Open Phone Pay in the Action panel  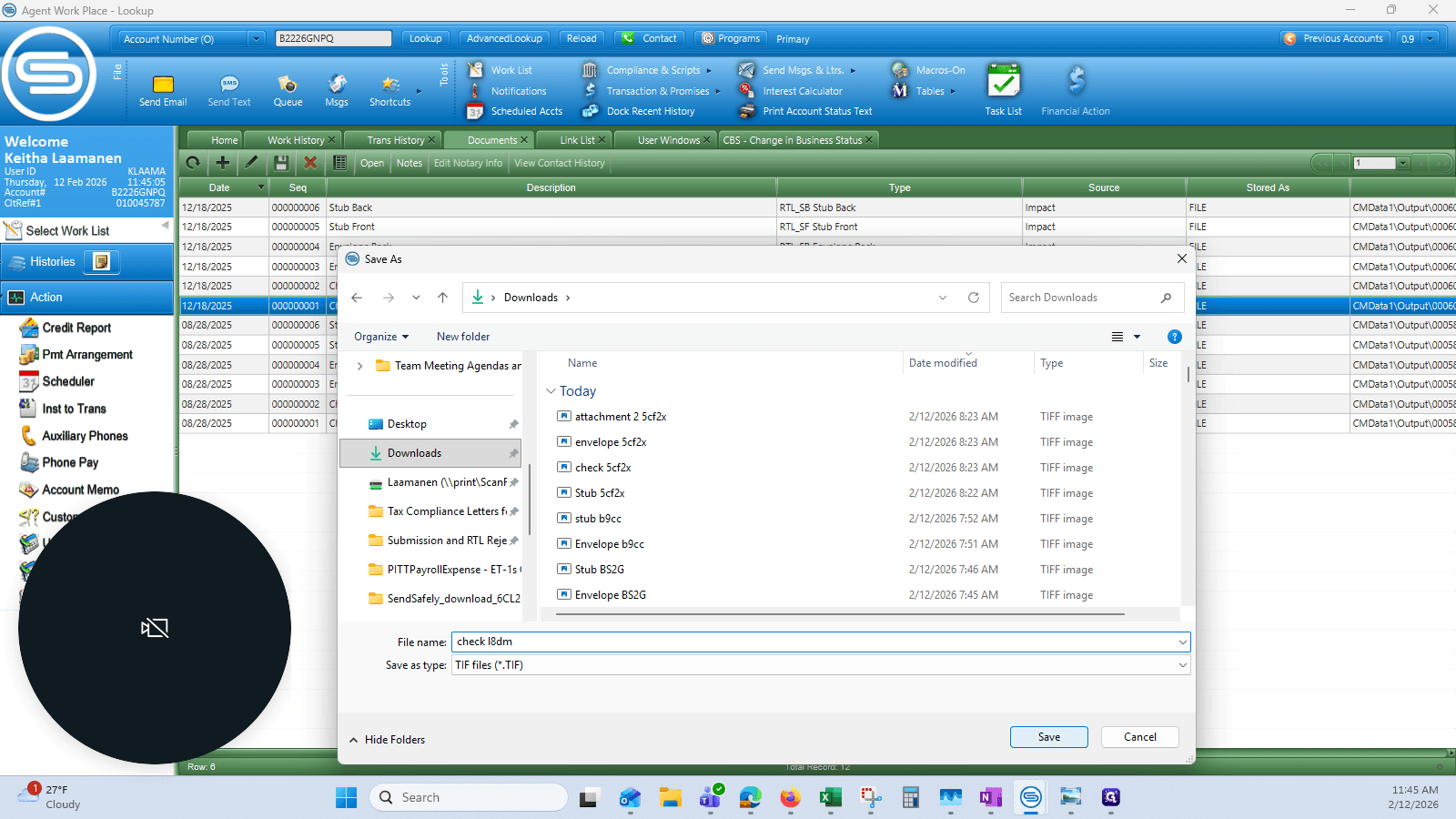70,462
